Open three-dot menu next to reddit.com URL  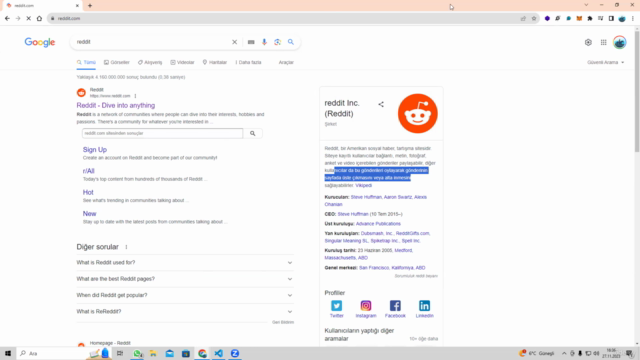click(x=135, y=96)
